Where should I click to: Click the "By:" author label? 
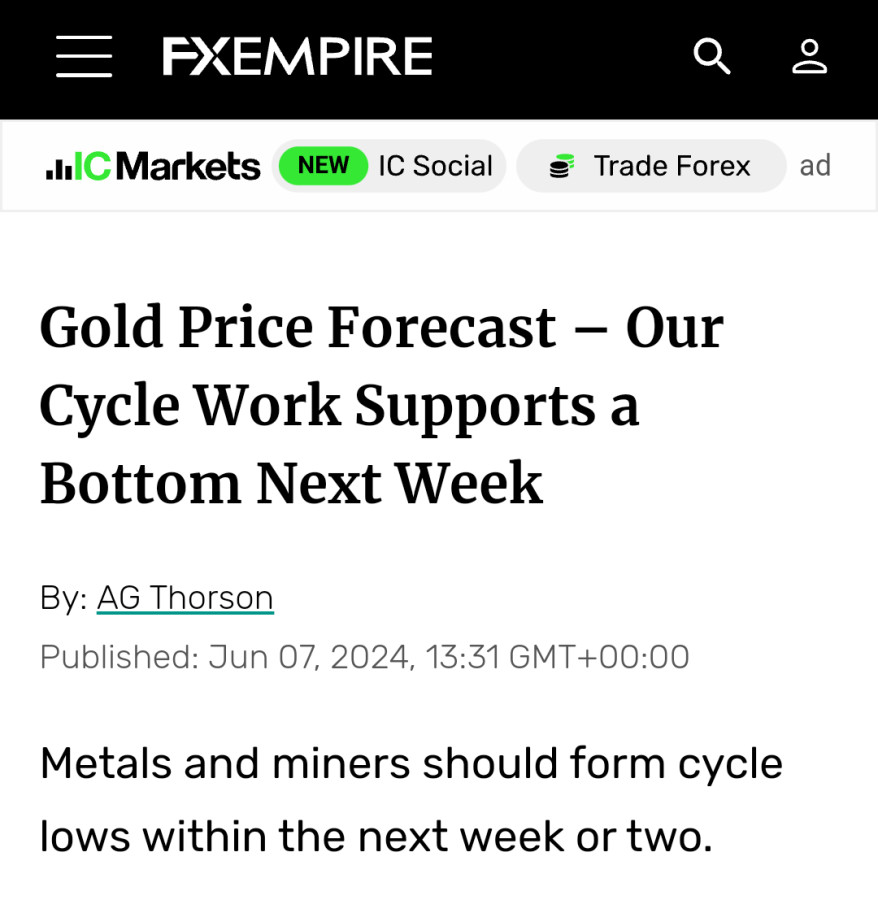pyautogui.click(x=64, y=598)
